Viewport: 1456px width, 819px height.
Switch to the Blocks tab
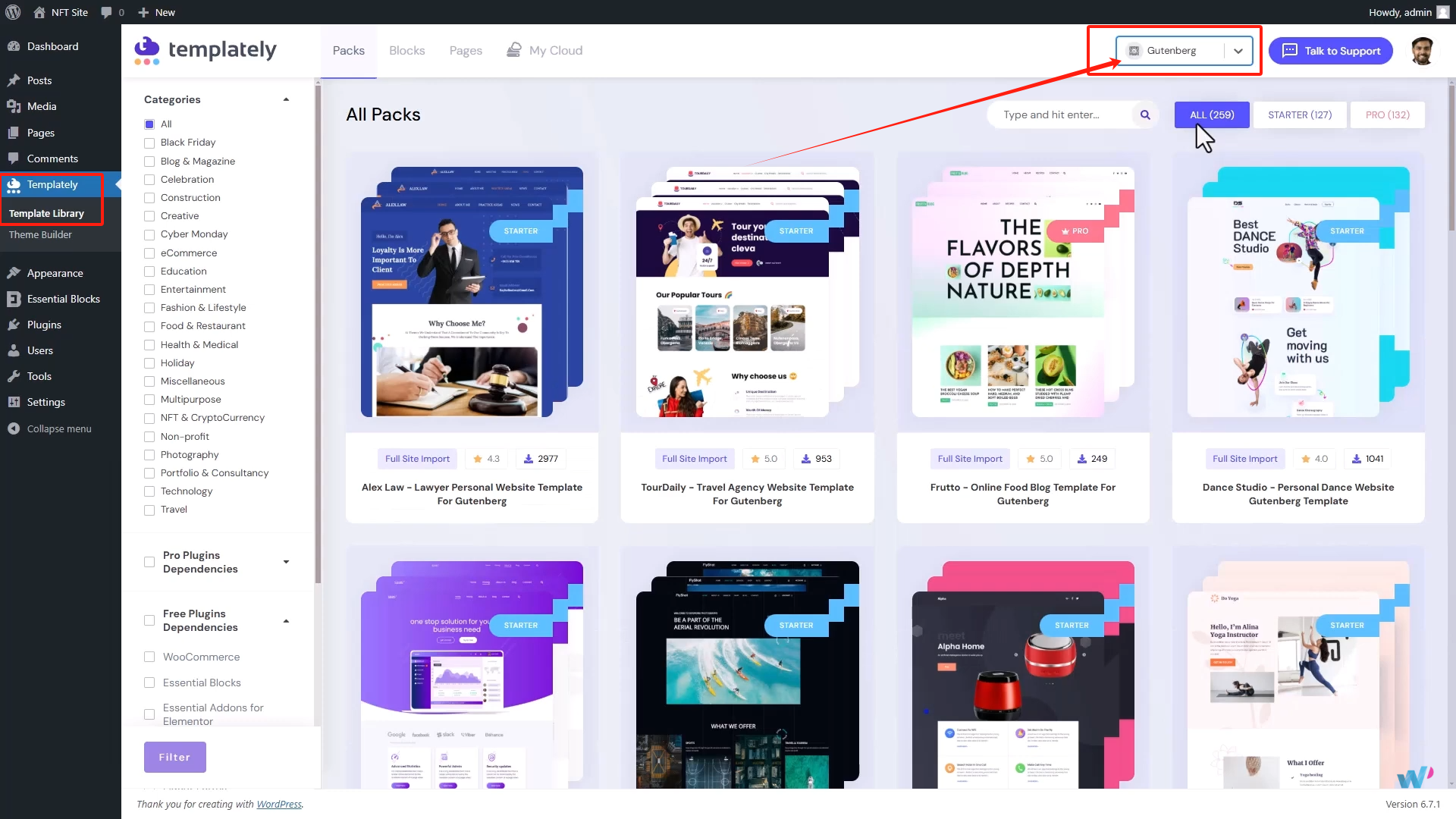(x=406, y=50)
